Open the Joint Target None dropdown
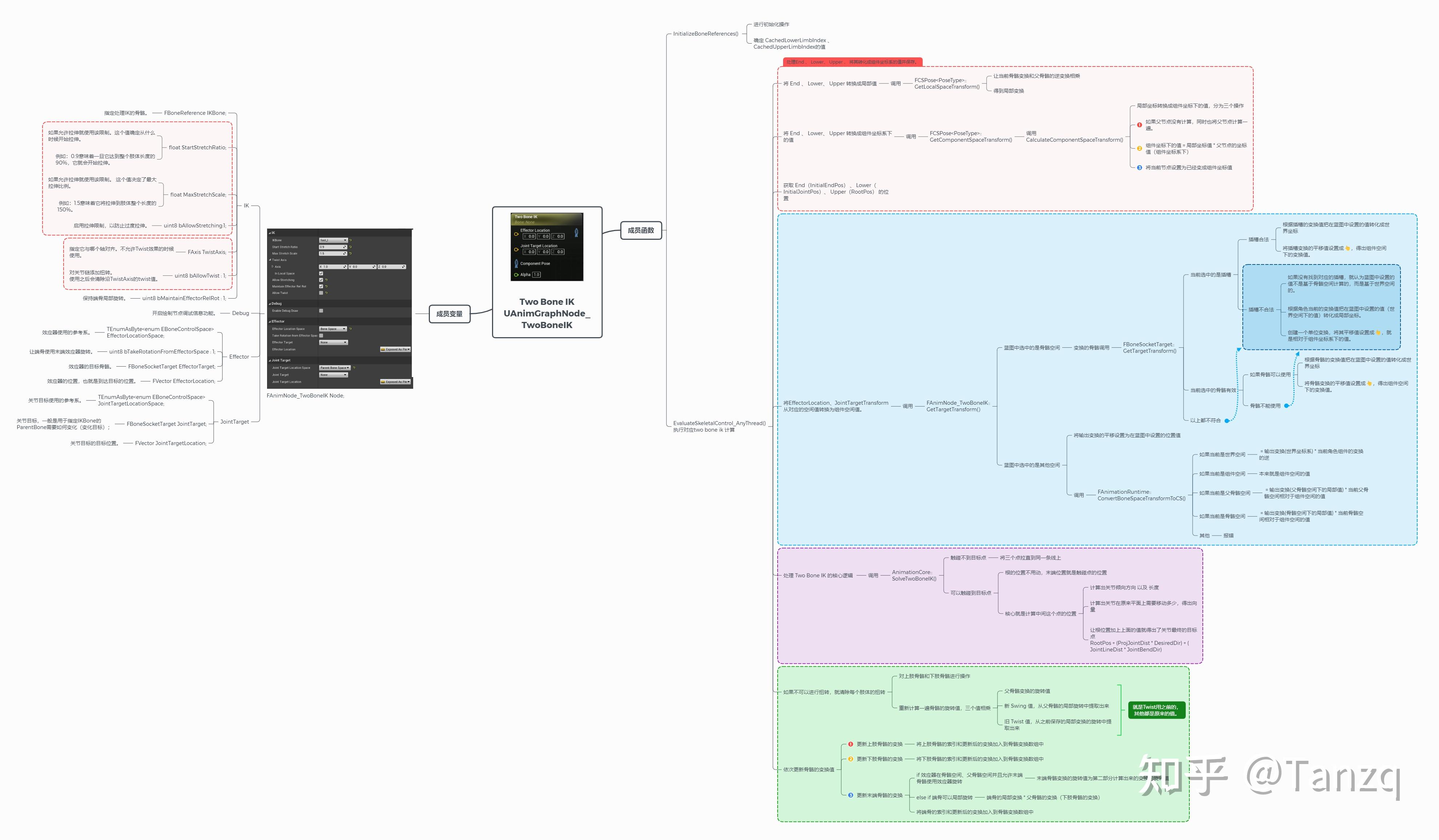Viewport: 1439px width, 840px height. pyautogui.click(x=334, y=375)
